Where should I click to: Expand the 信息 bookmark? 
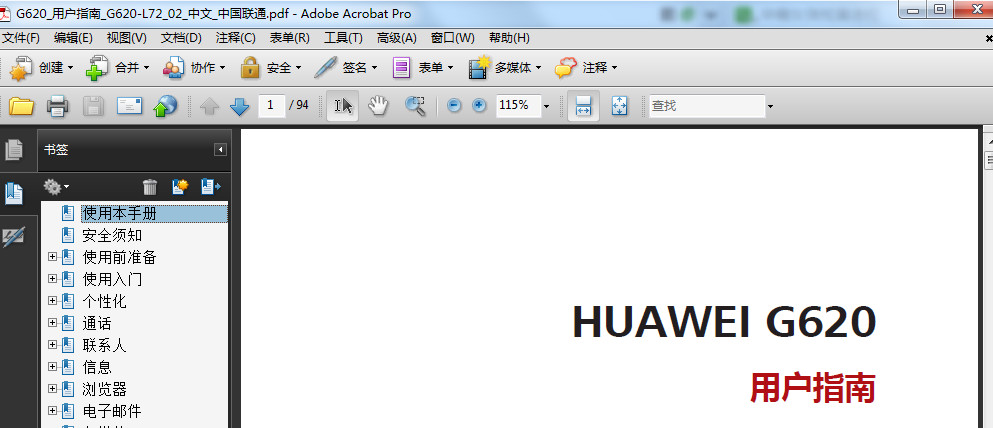[x=53, y=367]
